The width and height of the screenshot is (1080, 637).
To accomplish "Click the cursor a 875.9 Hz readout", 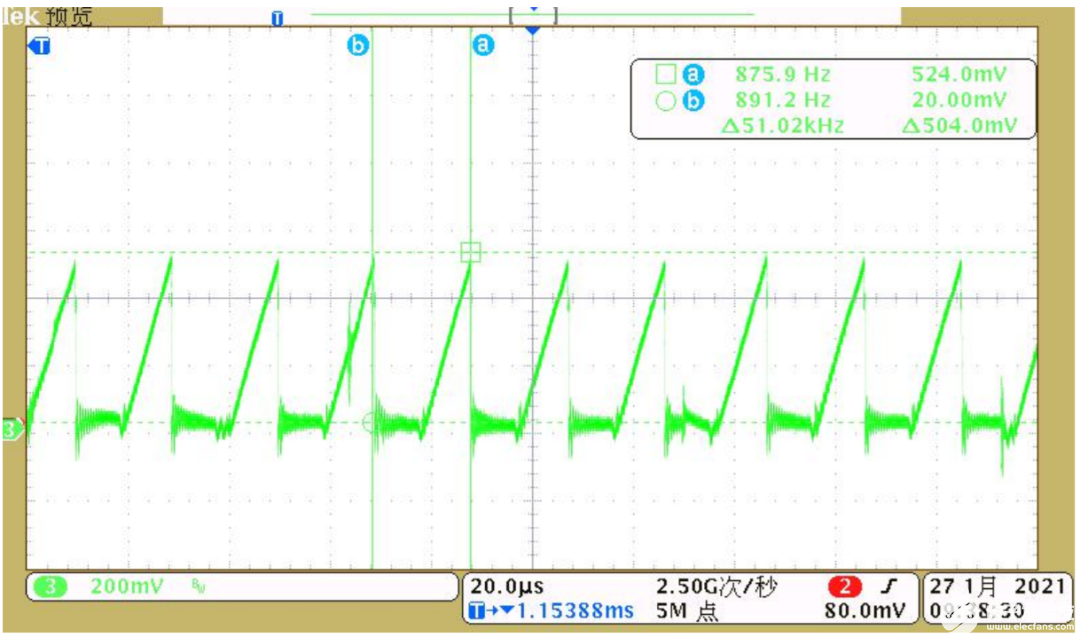I will [x=782, y=74].
